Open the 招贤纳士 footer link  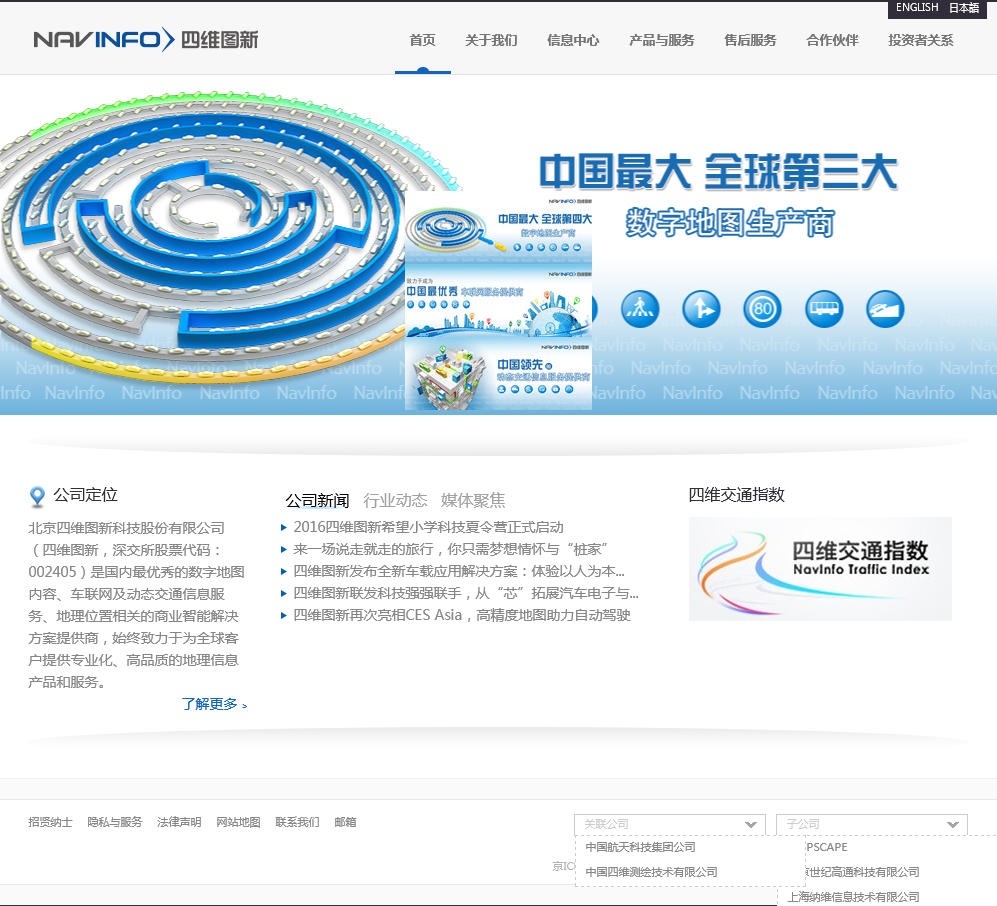point(50,822)
